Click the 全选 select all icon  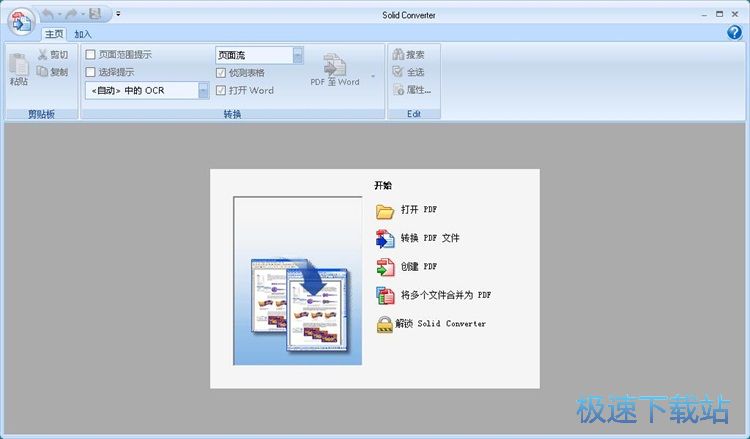[x=398, y=72]
